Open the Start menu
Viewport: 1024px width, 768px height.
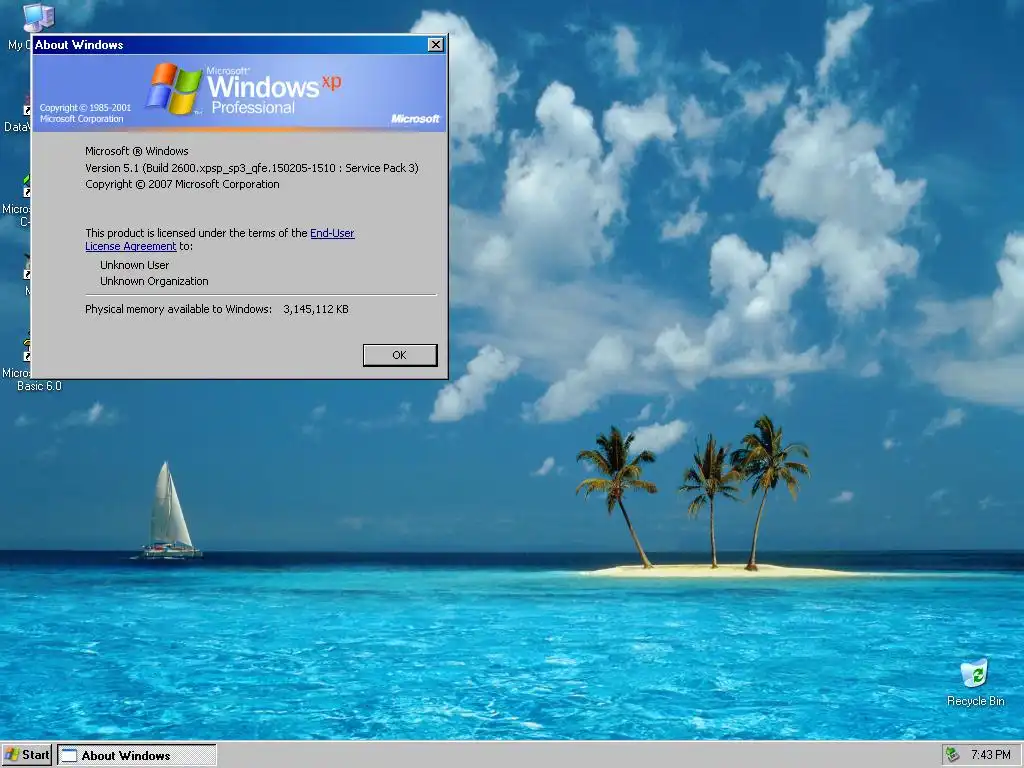click(x=27, y=755)
